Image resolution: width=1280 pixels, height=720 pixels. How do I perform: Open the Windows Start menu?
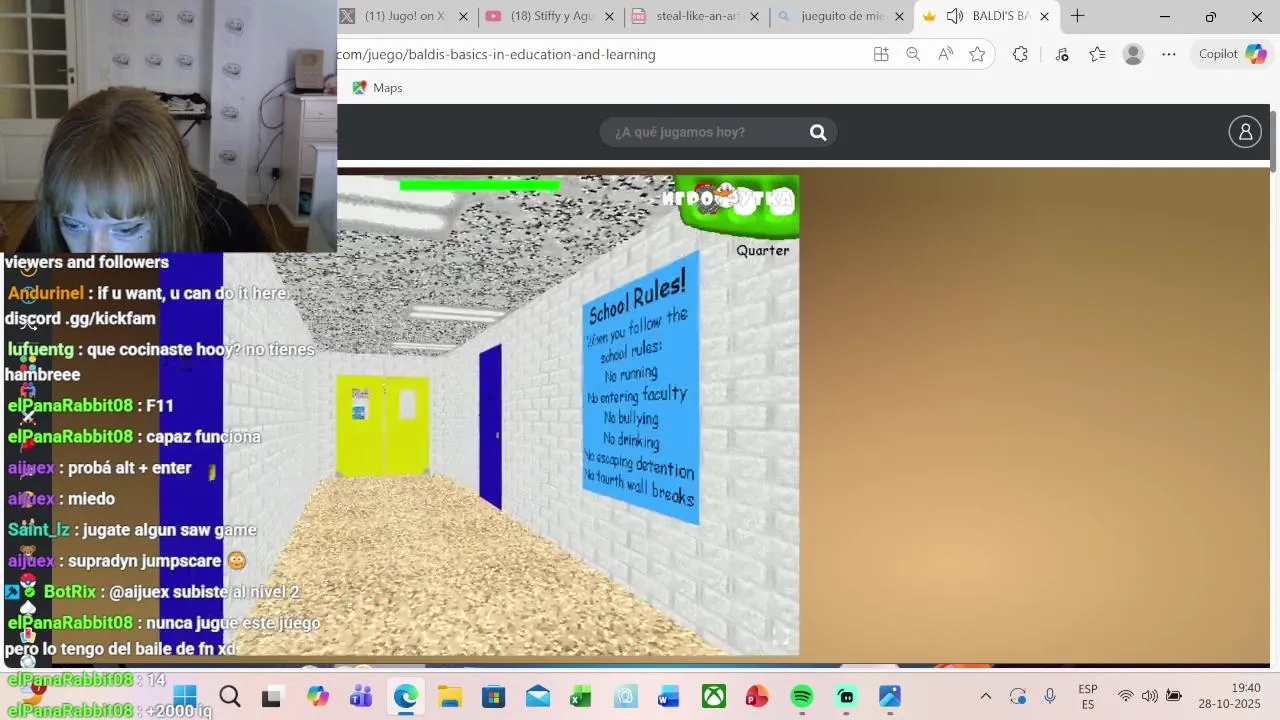click(x=185, y=696)
